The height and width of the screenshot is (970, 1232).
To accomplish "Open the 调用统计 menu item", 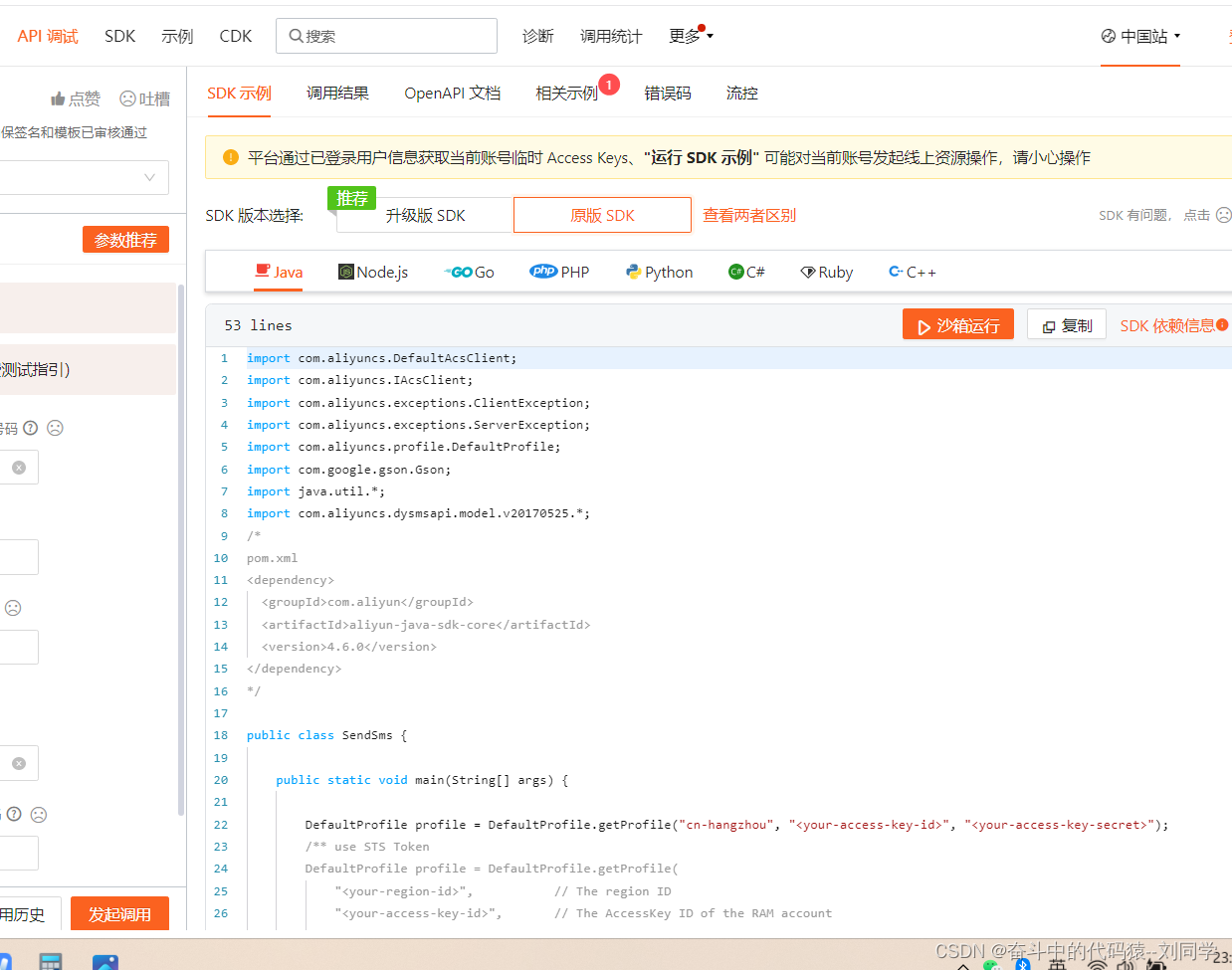I will click(x=611, y=36).
